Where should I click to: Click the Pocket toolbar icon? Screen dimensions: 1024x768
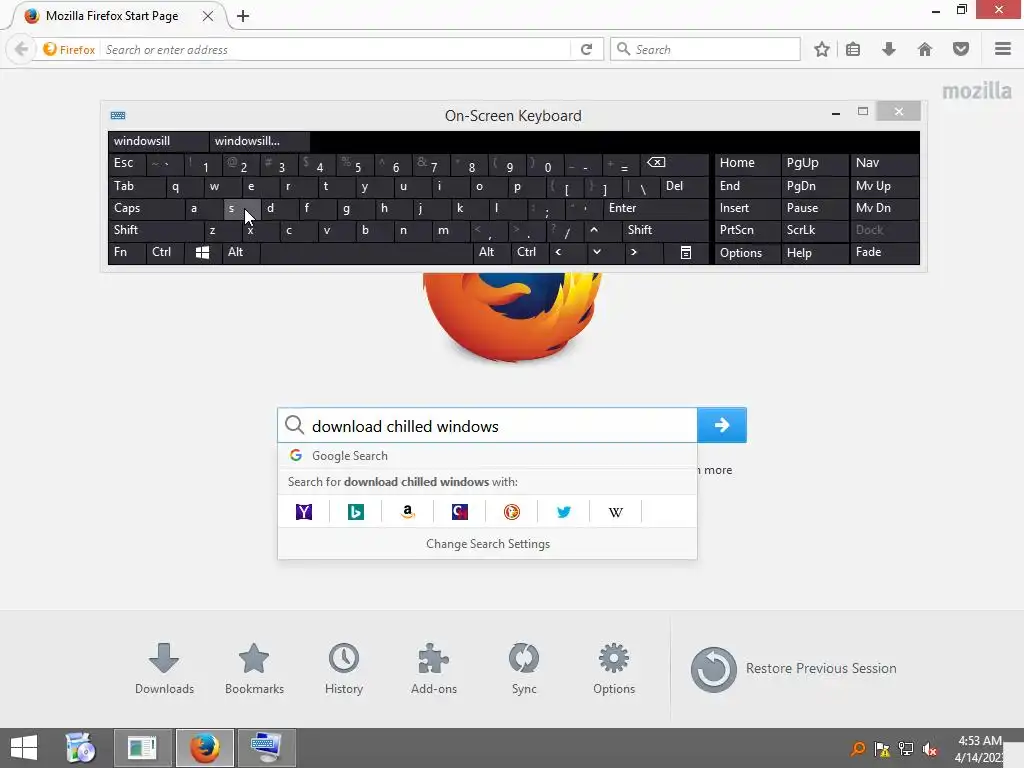click(x=961, y=49)
